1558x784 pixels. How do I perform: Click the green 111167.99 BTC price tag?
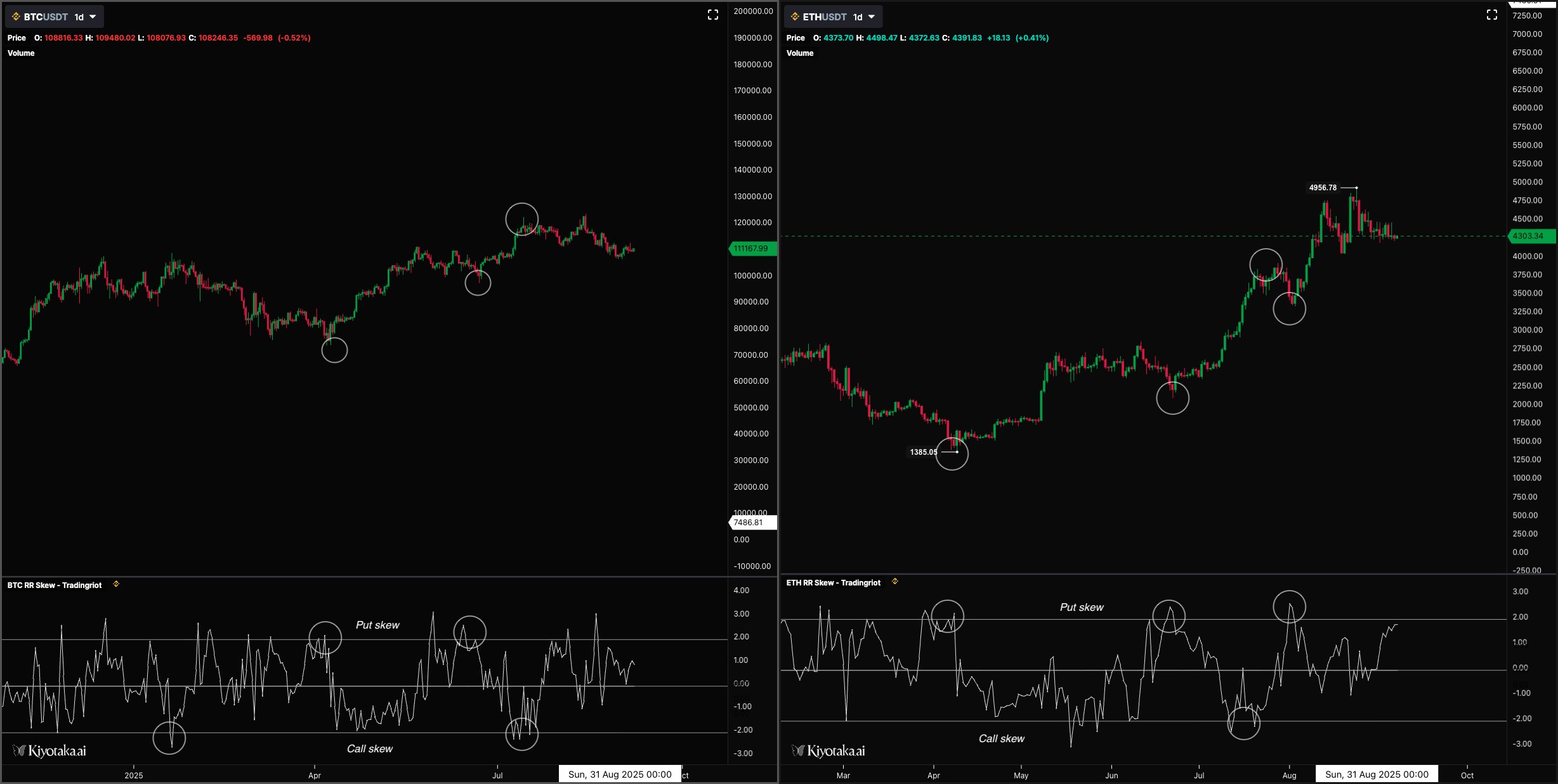point(752,249)
